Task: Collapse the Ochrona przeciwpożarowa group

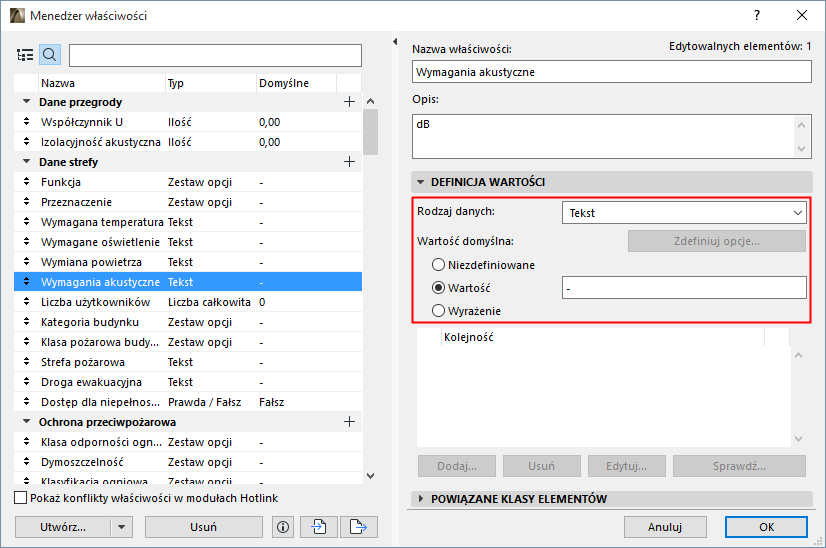Action: point(26,422)
